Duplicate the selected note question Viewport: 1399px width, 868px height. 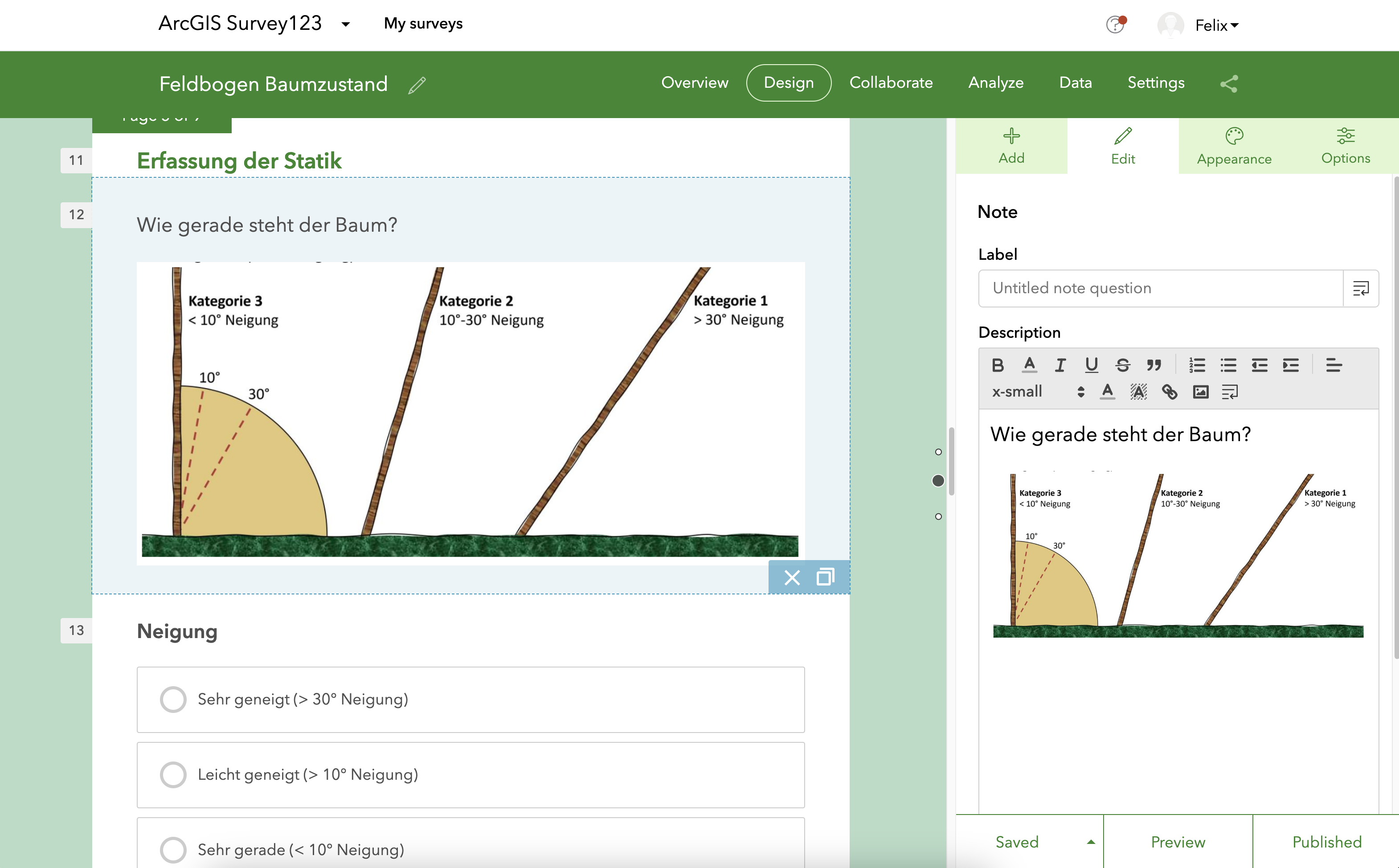tap(825, 577)
